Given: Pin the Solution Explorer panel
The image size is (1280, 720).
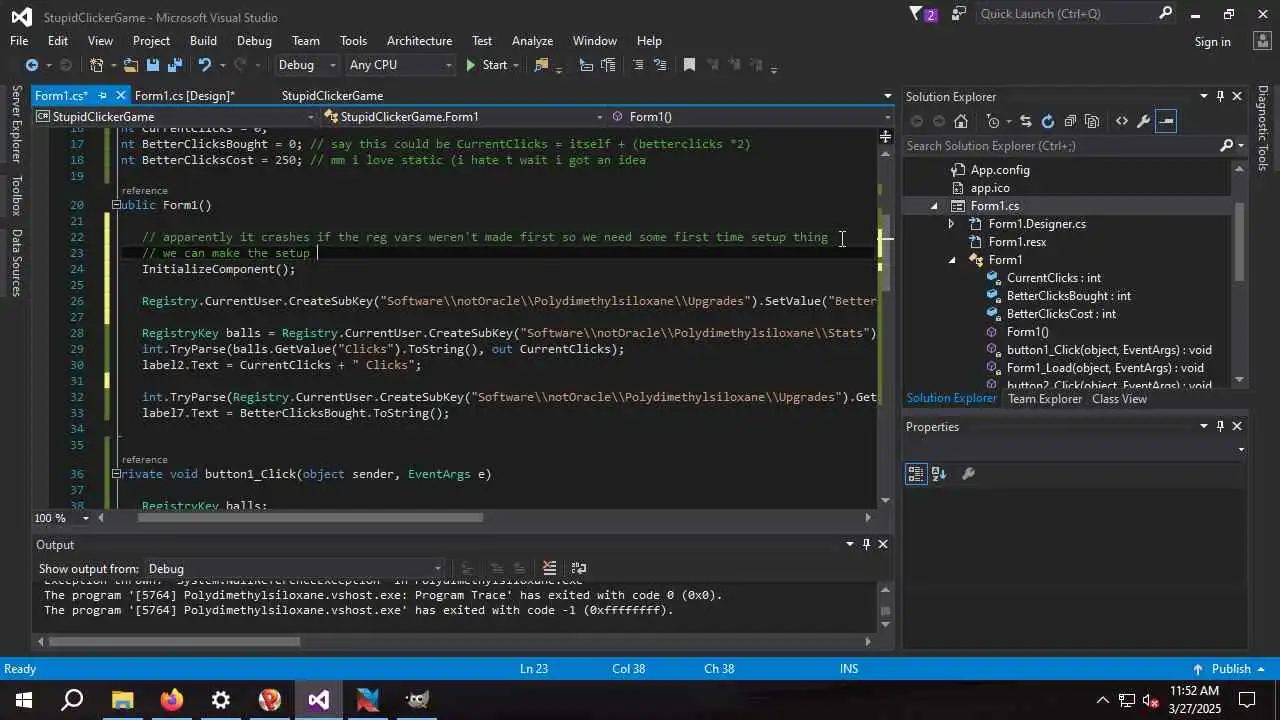Looking at the screenshot, I should click(x=1220, y=96).
